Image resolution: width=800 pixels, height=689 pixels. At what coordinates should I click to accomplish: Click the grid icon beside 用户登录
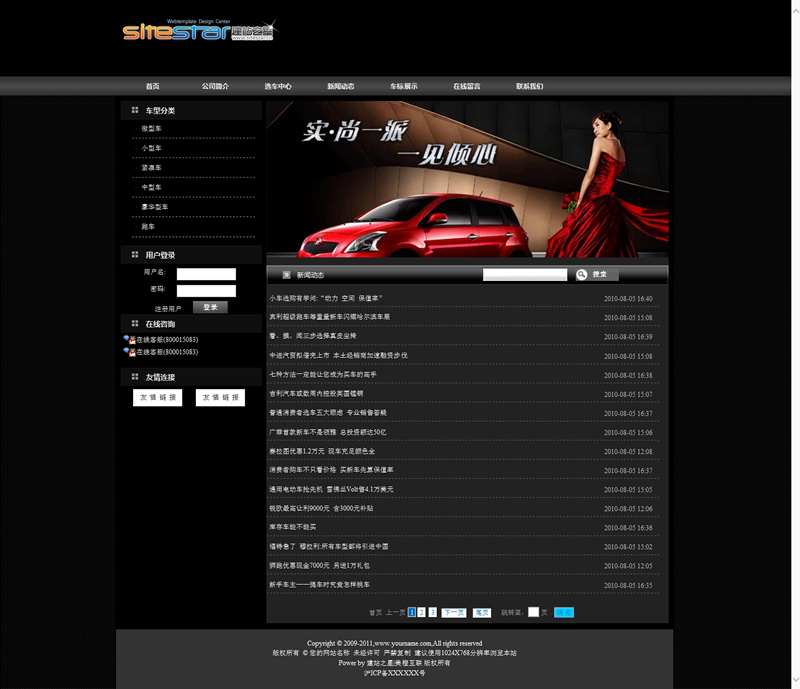tap(135, 255)
